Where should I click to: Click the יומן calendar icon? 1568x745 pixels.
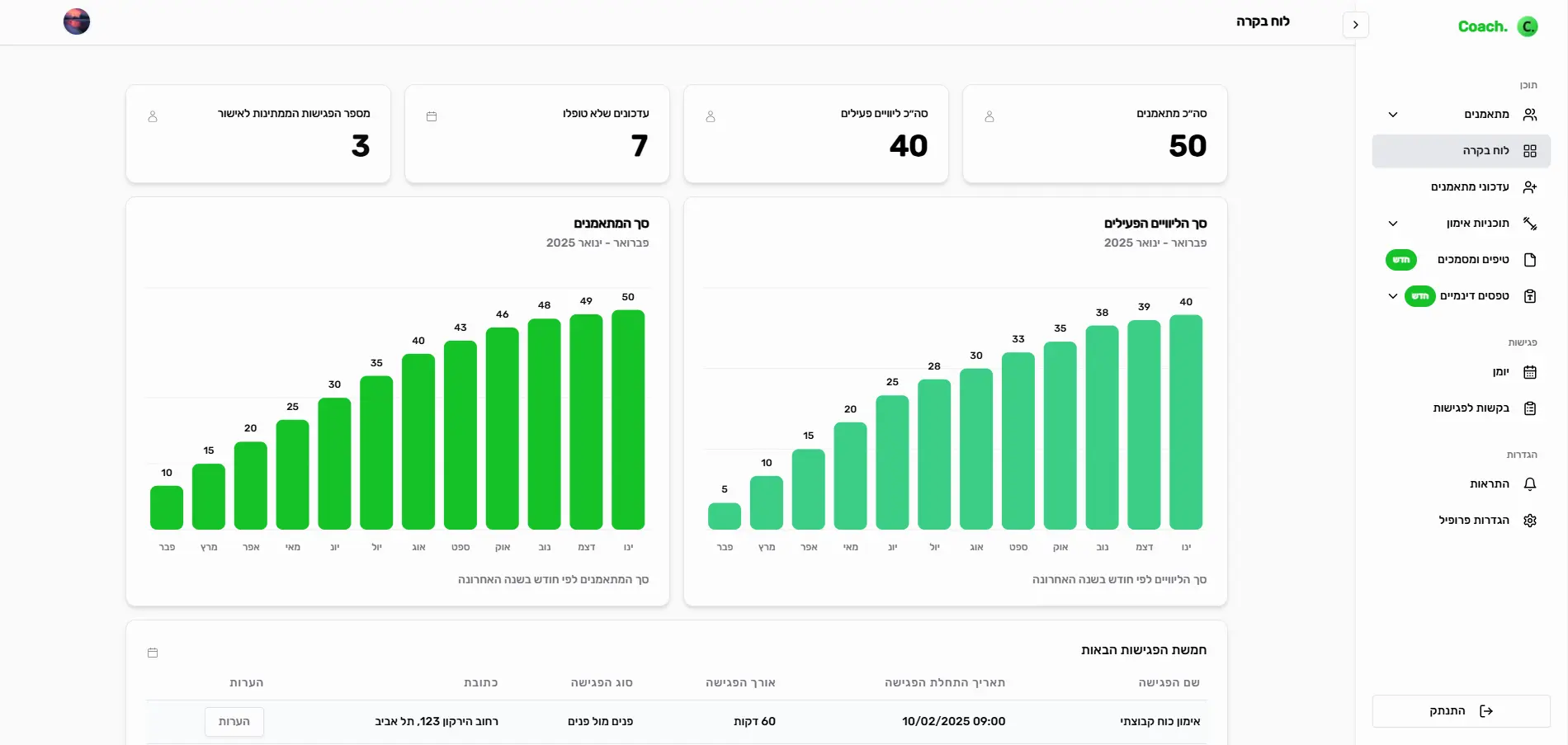(x=1530, y=372)
